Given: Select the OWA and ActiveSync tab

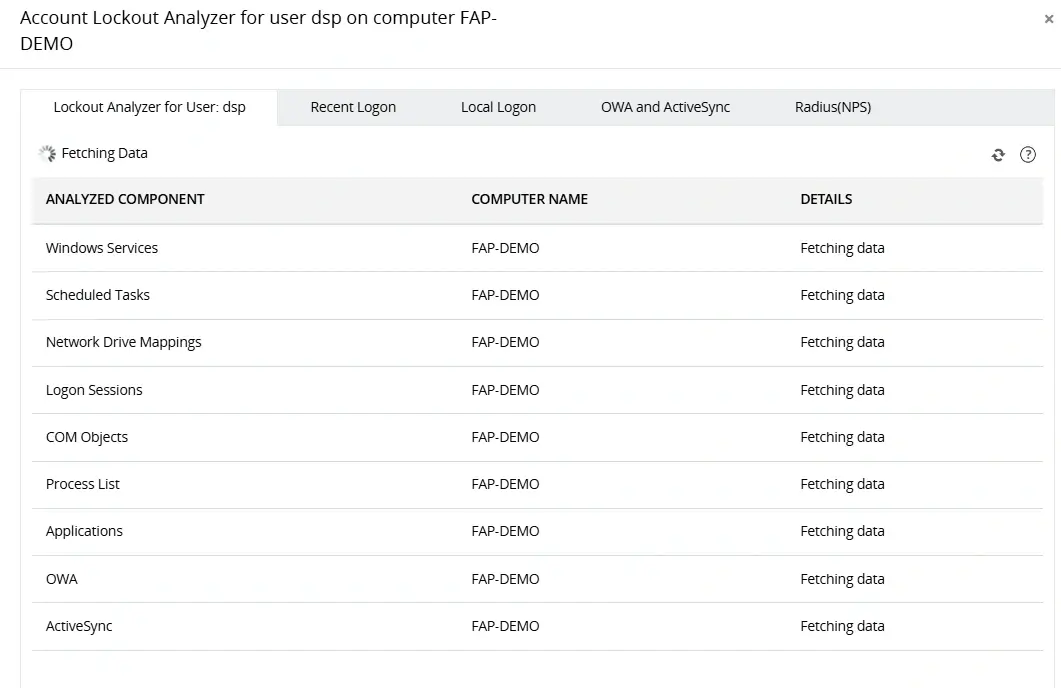Looking at the screenshot, I should coord(665,107).
